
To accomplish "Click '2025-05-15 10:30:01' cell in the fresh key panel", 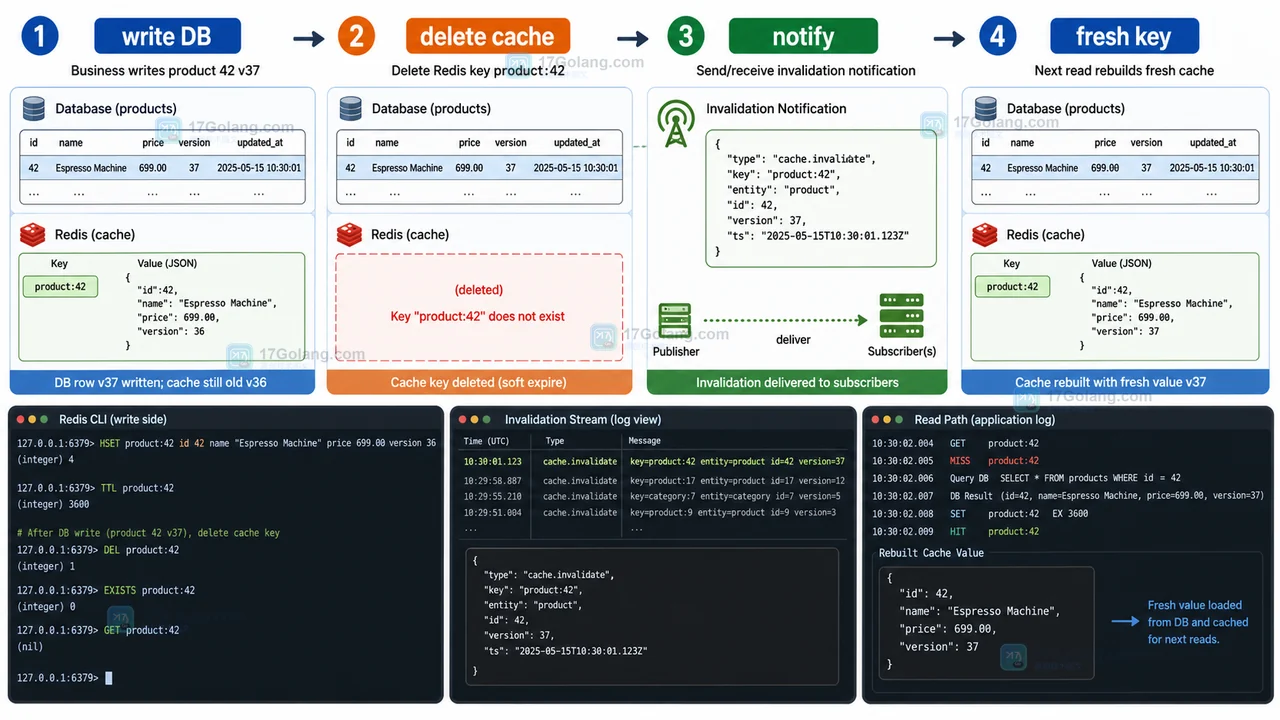I will pyautogui.click(x=1212, y=168).
